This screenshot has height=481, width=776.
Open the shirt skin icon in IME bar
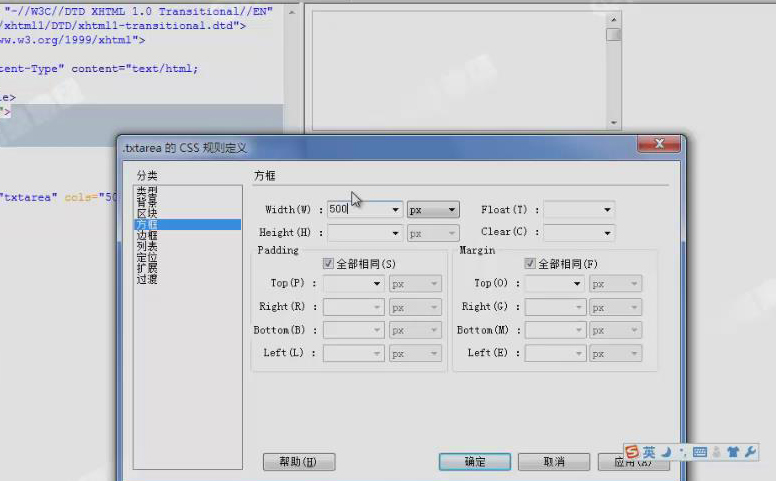point(734,453)
